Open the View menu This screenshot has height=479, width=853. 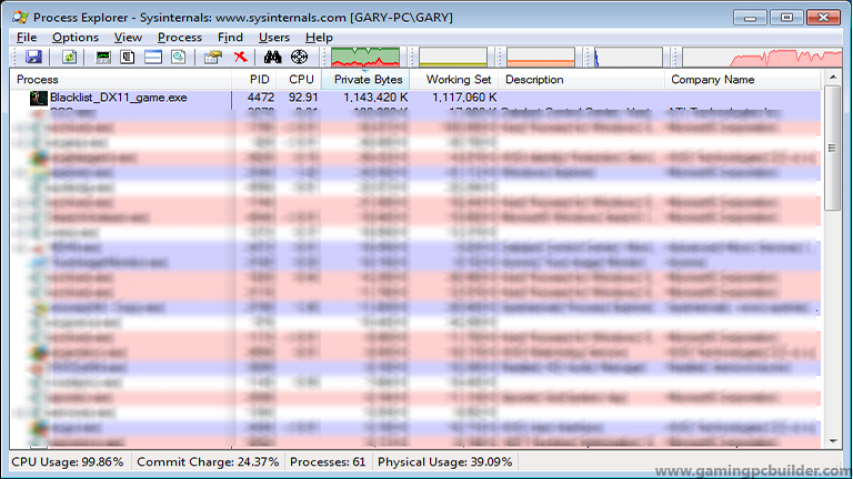tap(128, 37)
